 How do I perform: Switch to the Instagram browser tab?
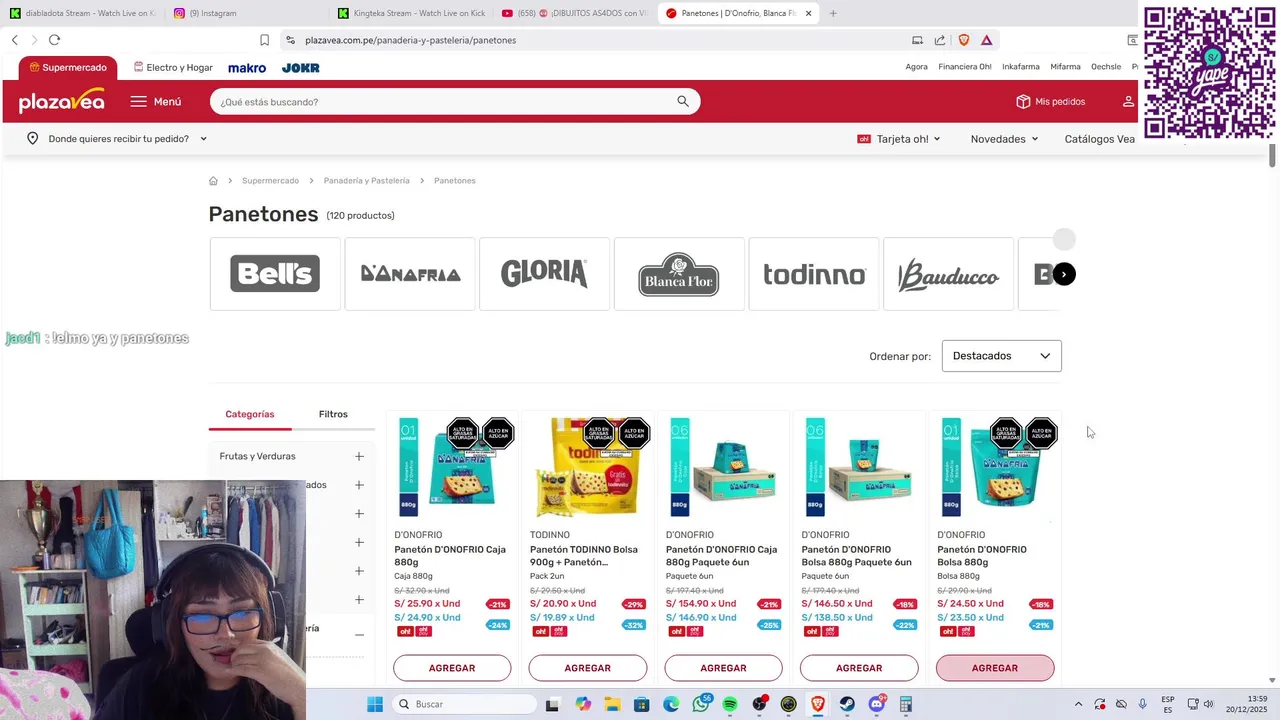click(x=212, y=13)
